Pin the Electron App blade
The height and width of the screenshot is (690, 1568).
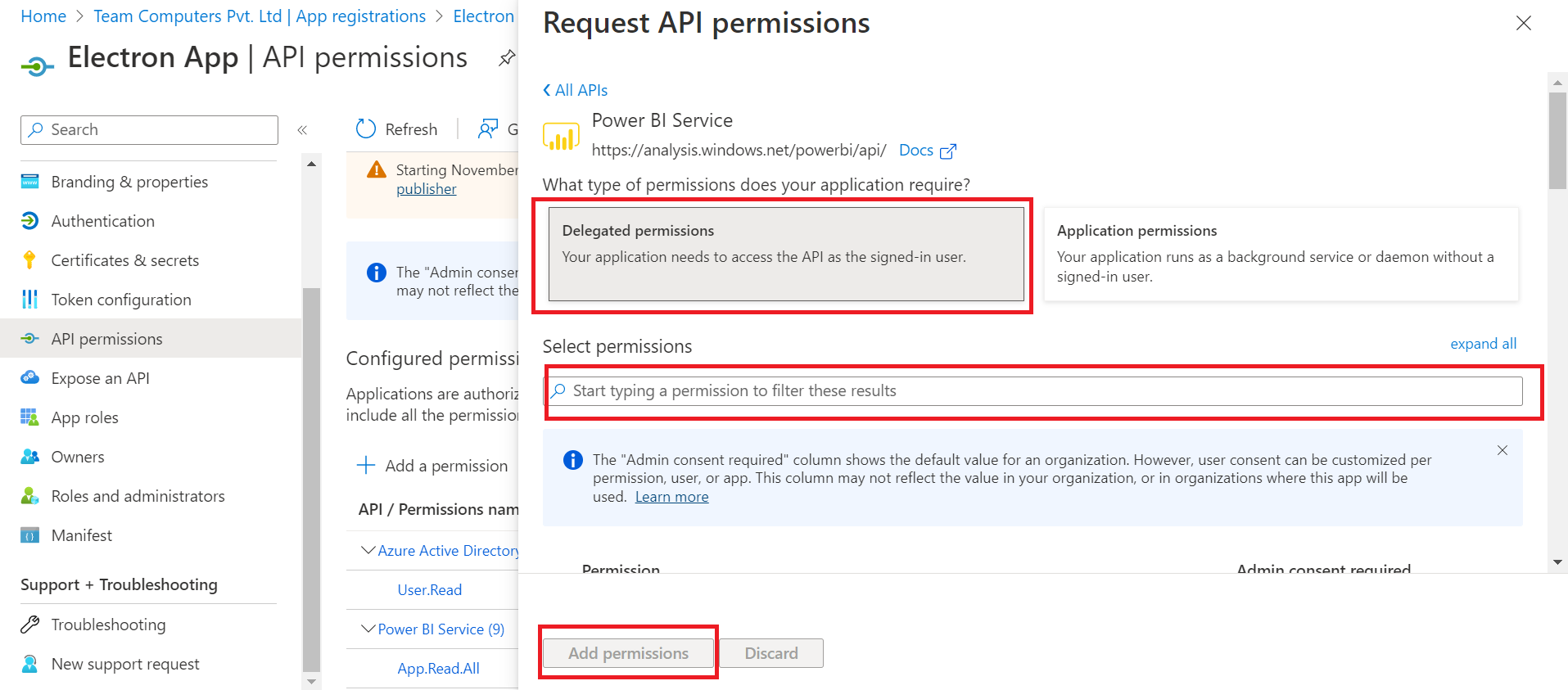[x=507, y=57]
